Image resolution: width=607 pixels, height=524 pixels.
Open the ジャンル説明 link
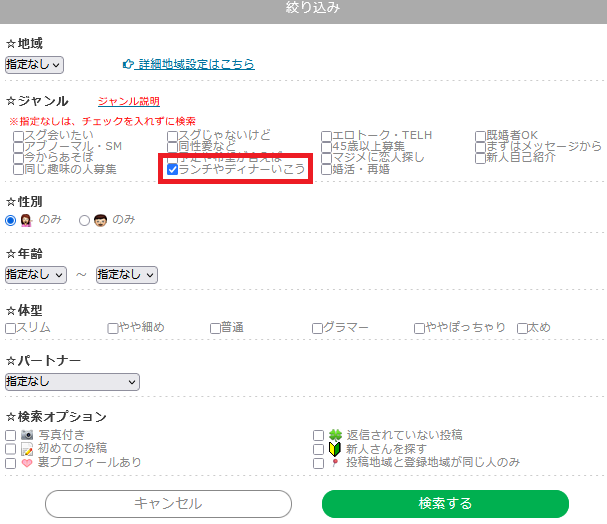(128, 101)
